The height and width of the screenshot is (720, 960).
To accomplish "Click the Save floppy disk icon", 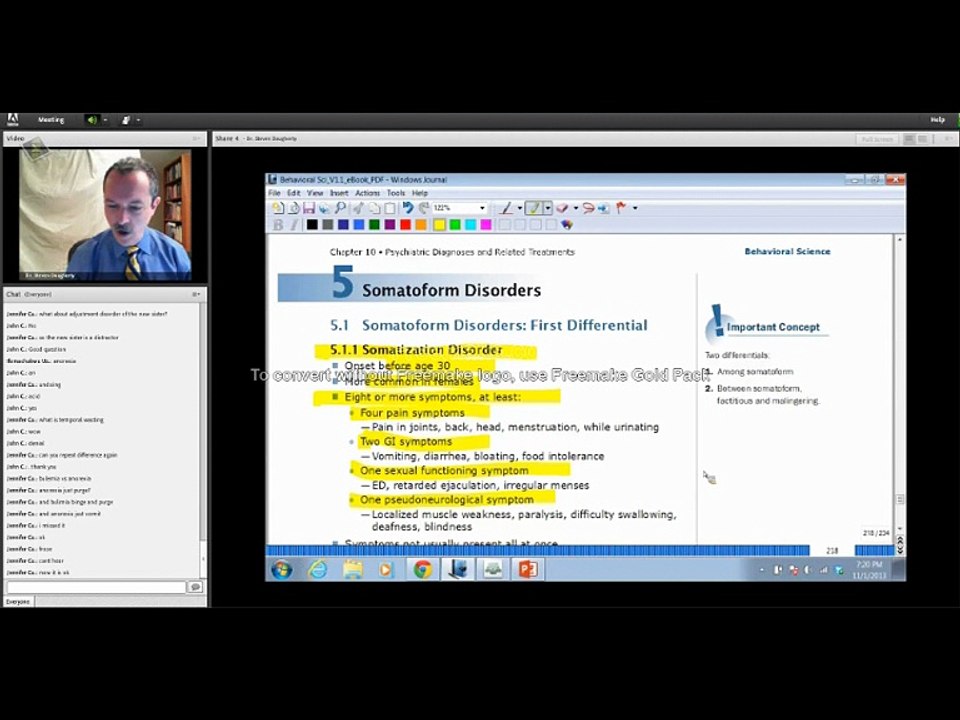I will [309, 208].
